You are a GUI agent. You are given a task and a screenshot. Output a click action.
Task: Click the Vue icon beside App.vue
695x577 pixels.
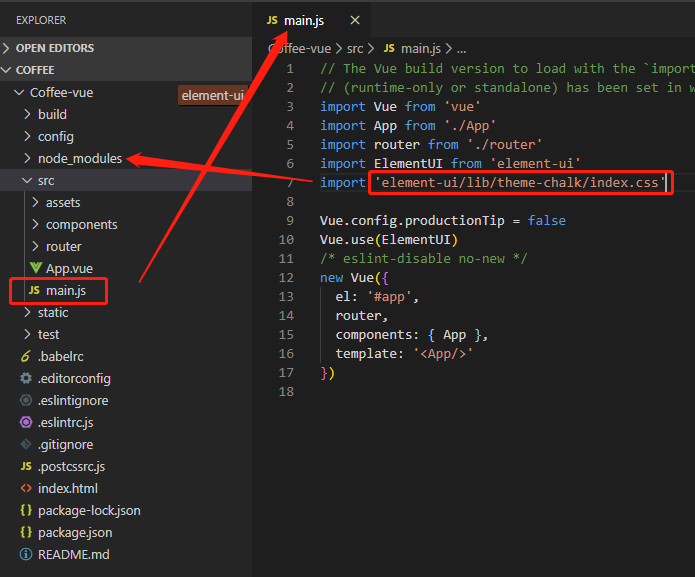coord(35,268)
